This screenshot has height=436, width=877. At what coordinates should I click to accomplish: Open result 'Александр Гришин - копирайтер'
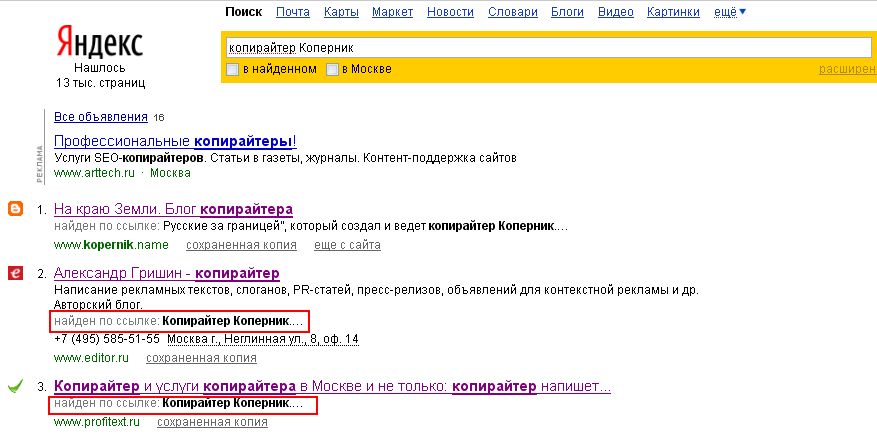tap(167, 274)
